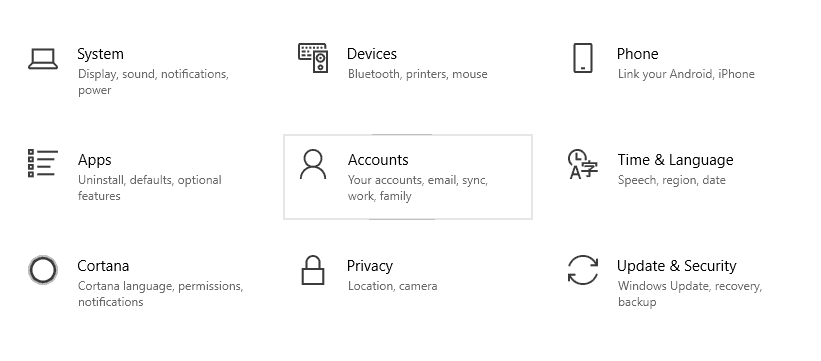The image size is (821, 361).
Task: Open the Phone settings heading
Action: [x=637, y=54]
